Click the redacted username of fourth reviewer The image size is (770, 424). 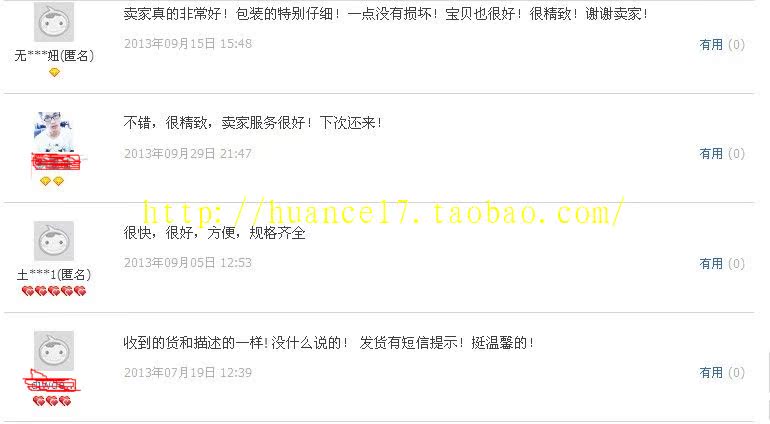tap(52, 382)
